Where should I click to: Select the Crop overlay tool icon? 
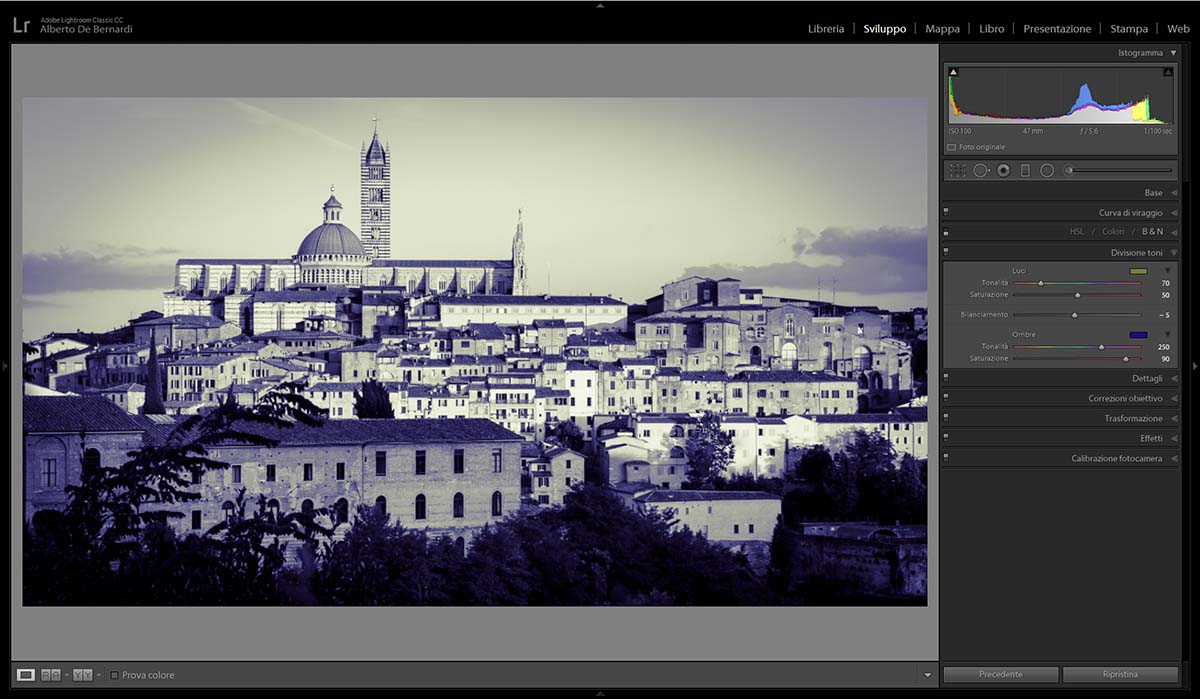pyautogui.click(x=957, y=171)
